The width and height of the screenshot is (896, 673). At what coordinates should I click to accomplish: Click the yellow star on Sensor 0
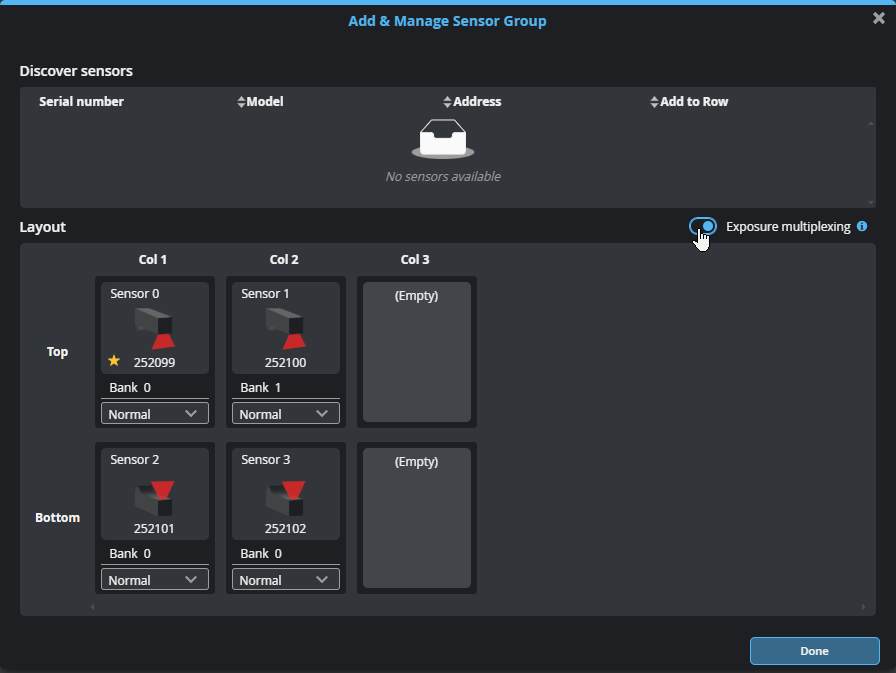click(114, 361)
